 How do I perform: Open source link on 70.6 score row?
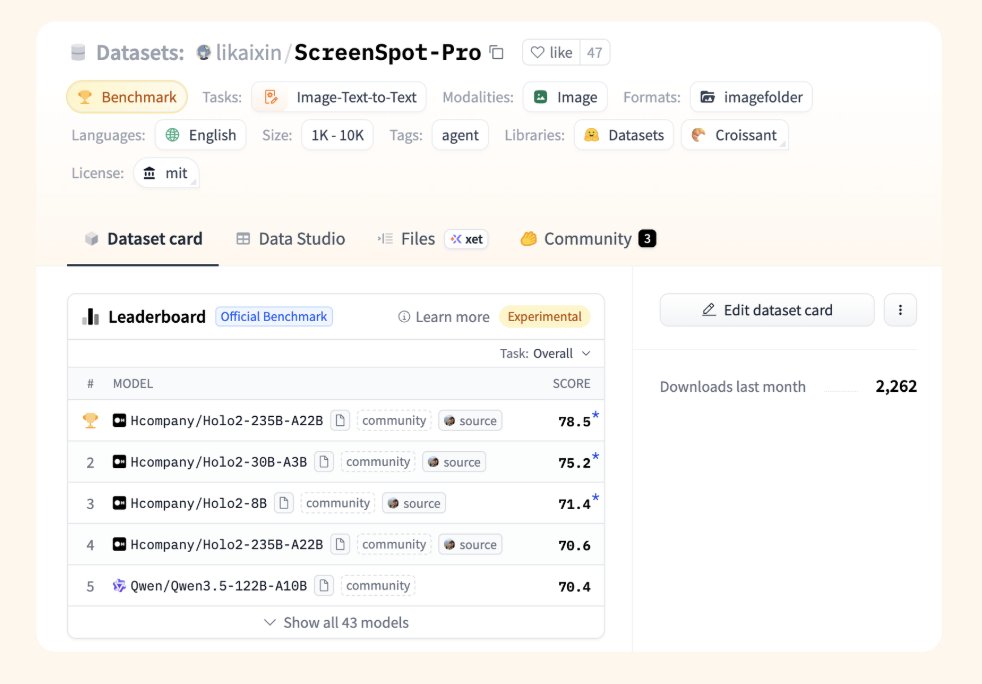click(x=470, y=544)
